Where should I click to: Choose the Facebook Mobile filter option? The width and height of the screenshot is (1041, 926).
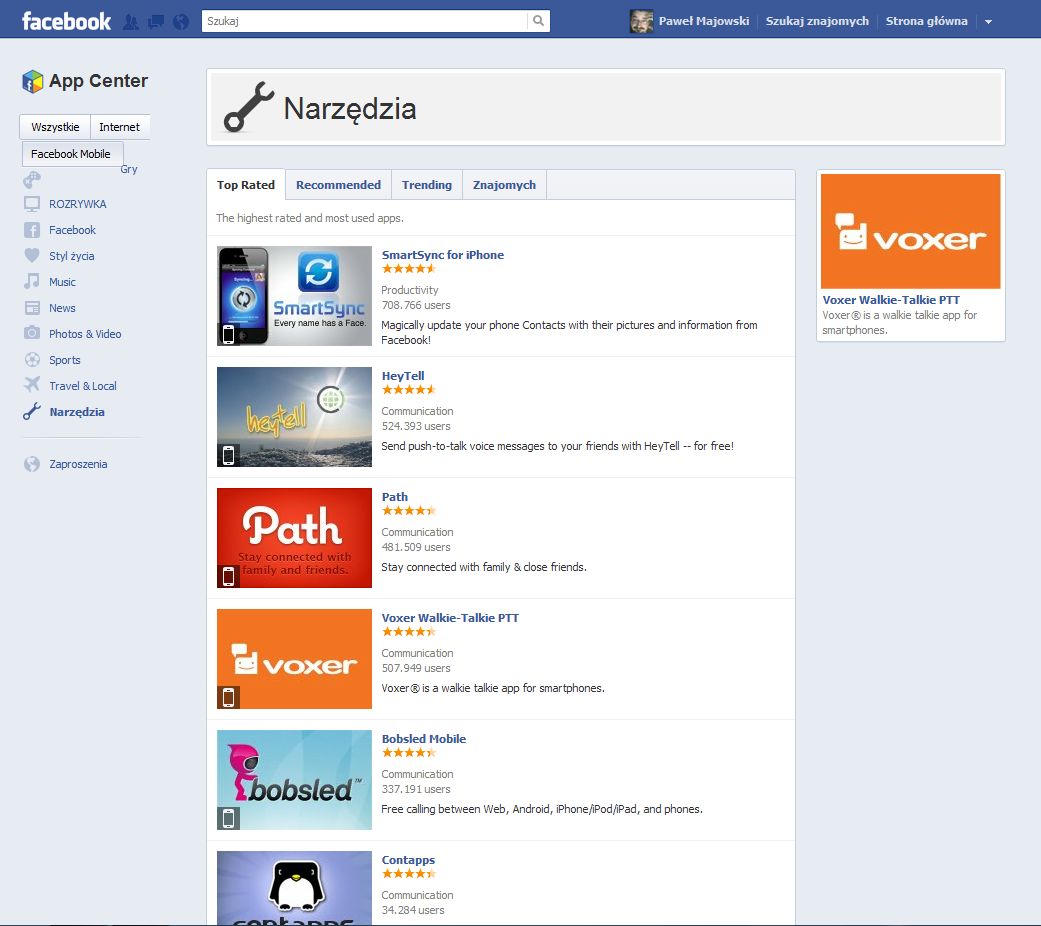click(x=71, y=154)
